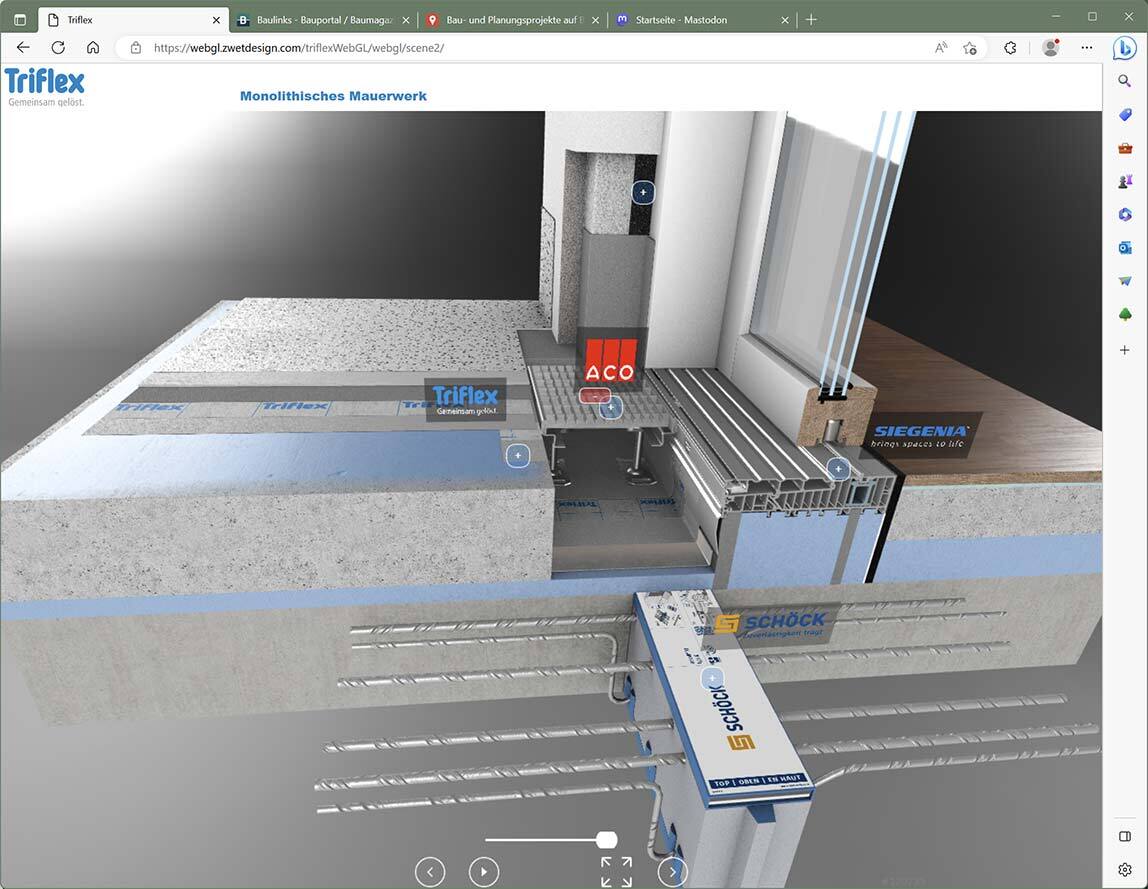Viewport: 1148px width, 889px height.
Task: Click the red marker on grate
Action: click(594, 395)
